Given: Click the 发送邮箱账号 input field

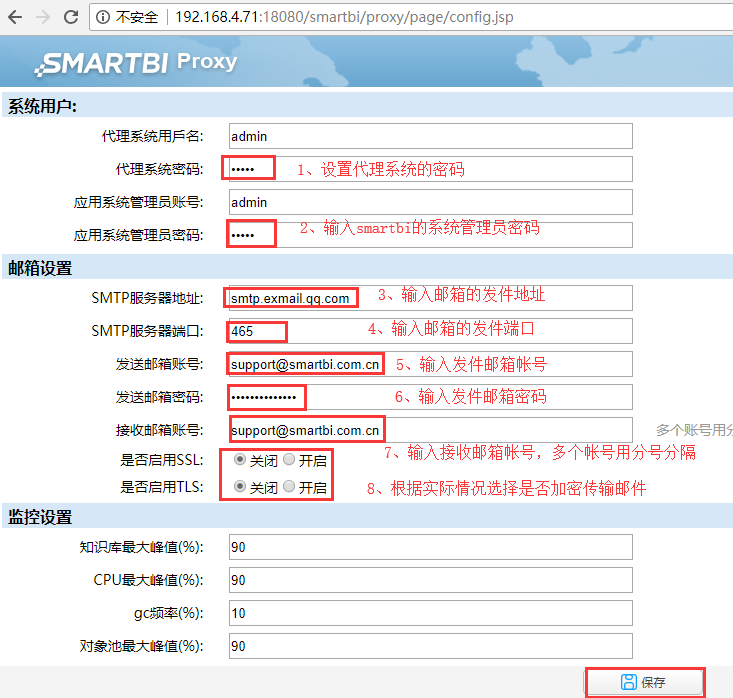Looking at the screenshot, I should pos(431,364).
